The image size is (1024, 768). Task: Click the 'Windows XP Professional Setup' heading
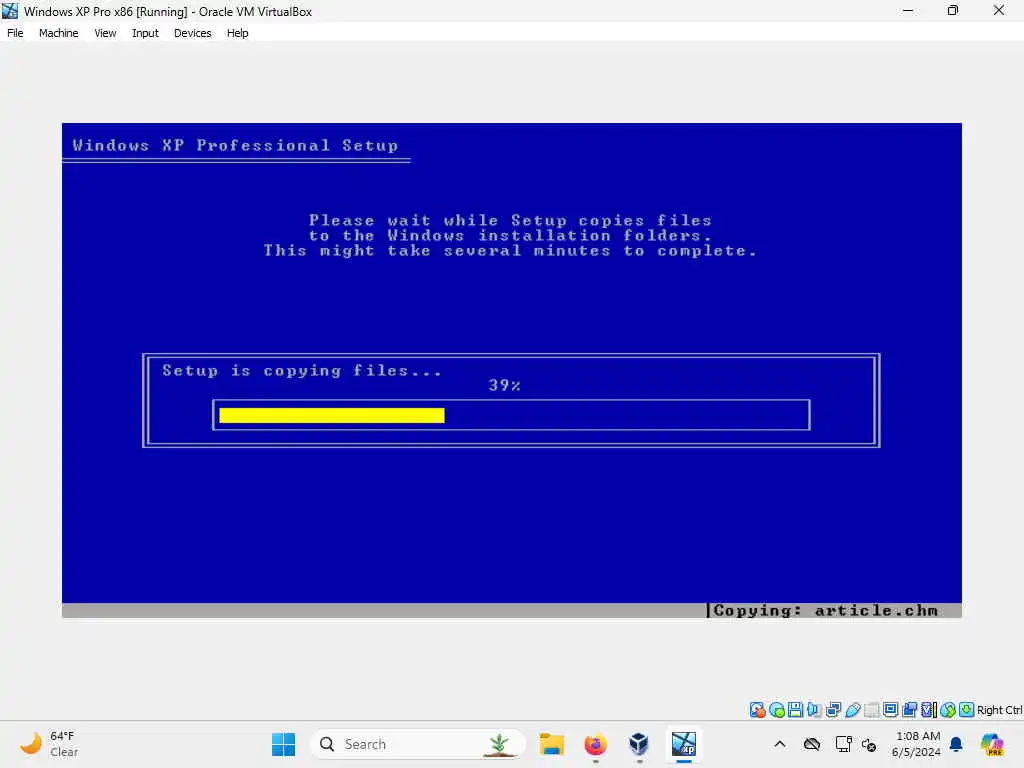tap(235, 145)
